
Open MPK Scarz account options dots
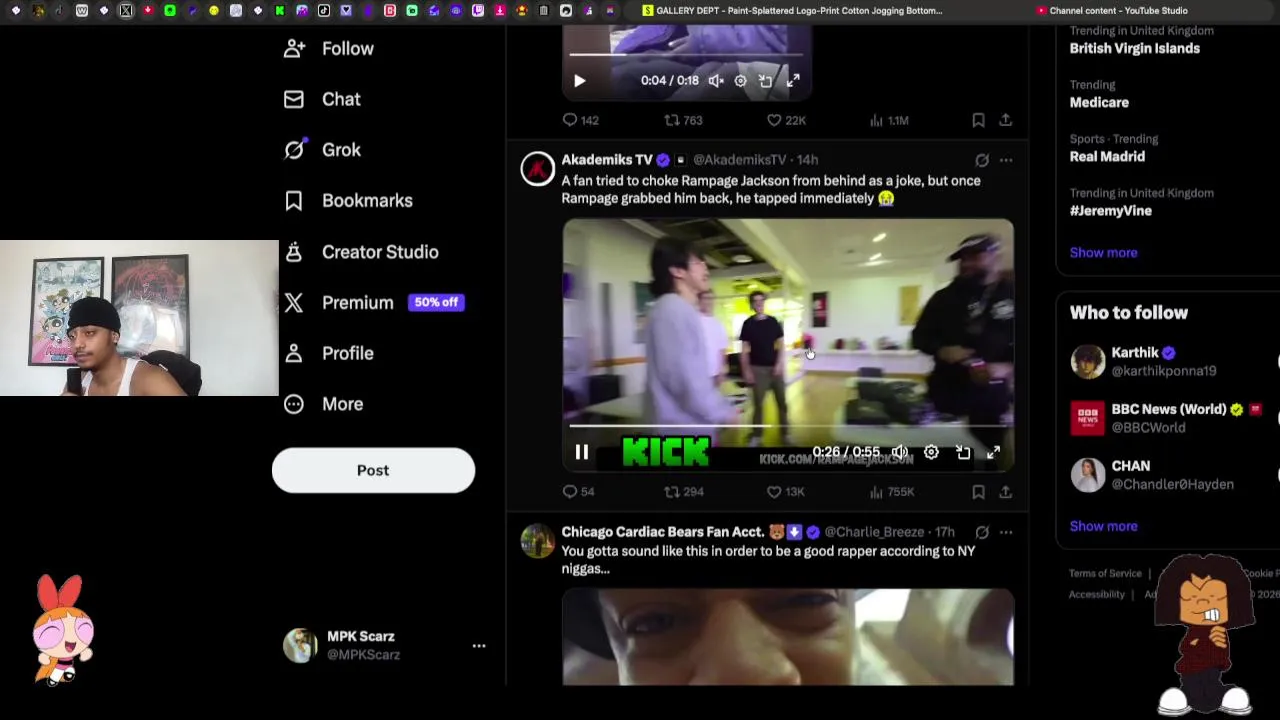pyautogui.click(x=479, y=646)
